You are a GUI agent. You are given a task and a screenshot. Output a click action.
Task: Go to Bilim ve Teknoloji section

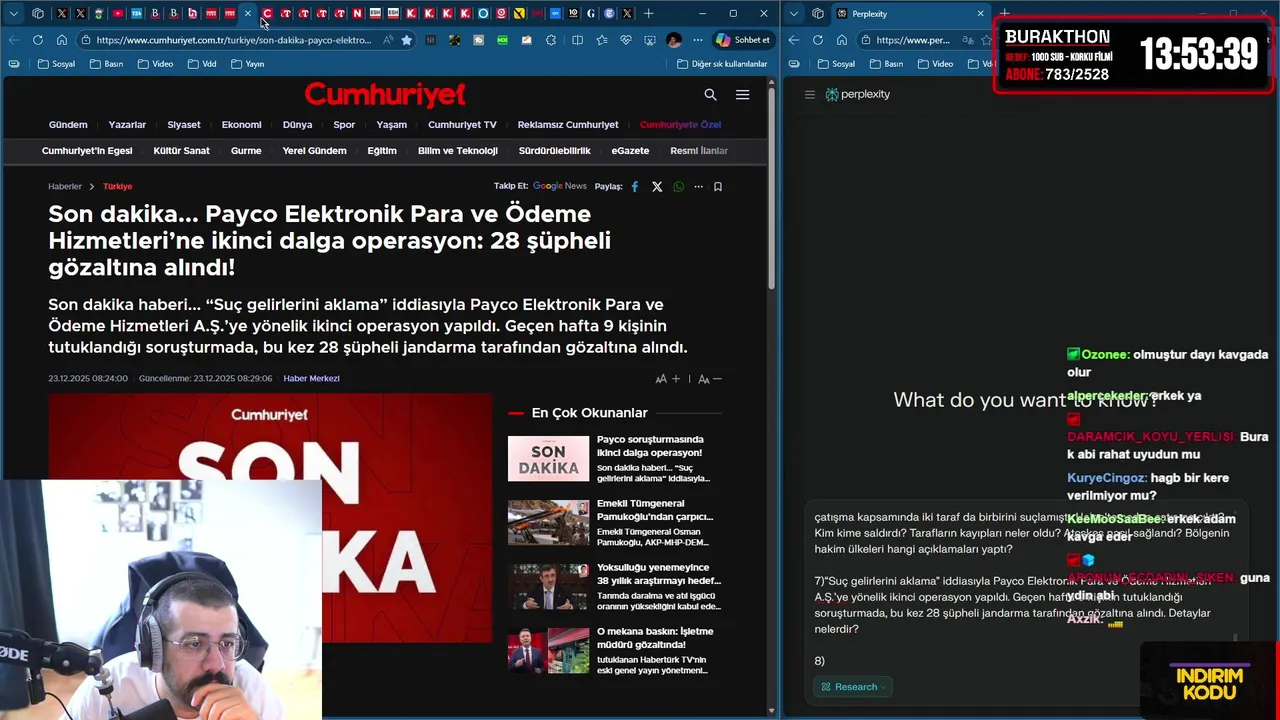(x=457, y=151)
